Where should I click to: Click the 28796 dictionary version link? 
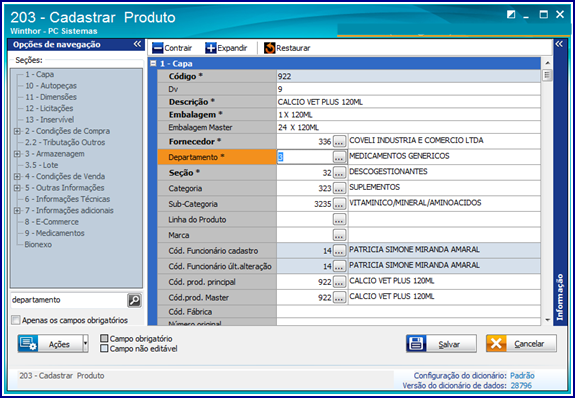(x=521, y=386)
